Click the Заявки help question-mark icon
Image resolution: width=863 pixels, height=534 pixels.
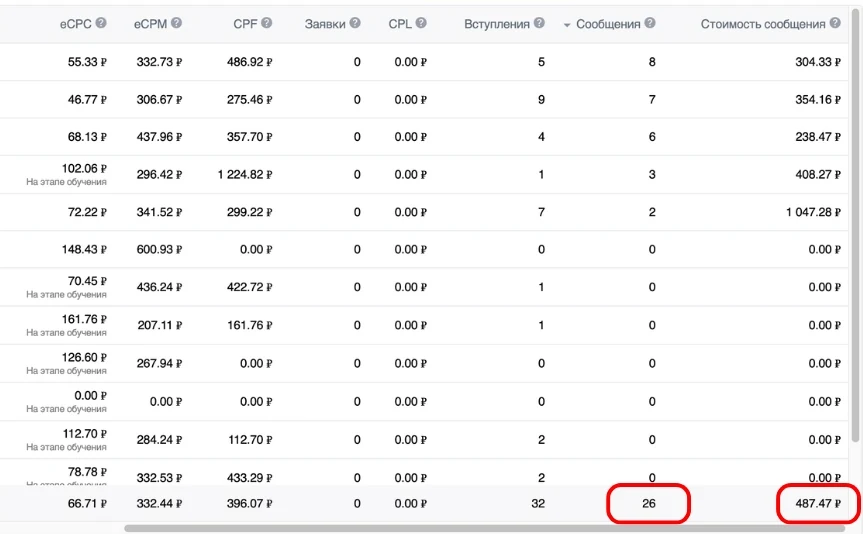point(355,23)
